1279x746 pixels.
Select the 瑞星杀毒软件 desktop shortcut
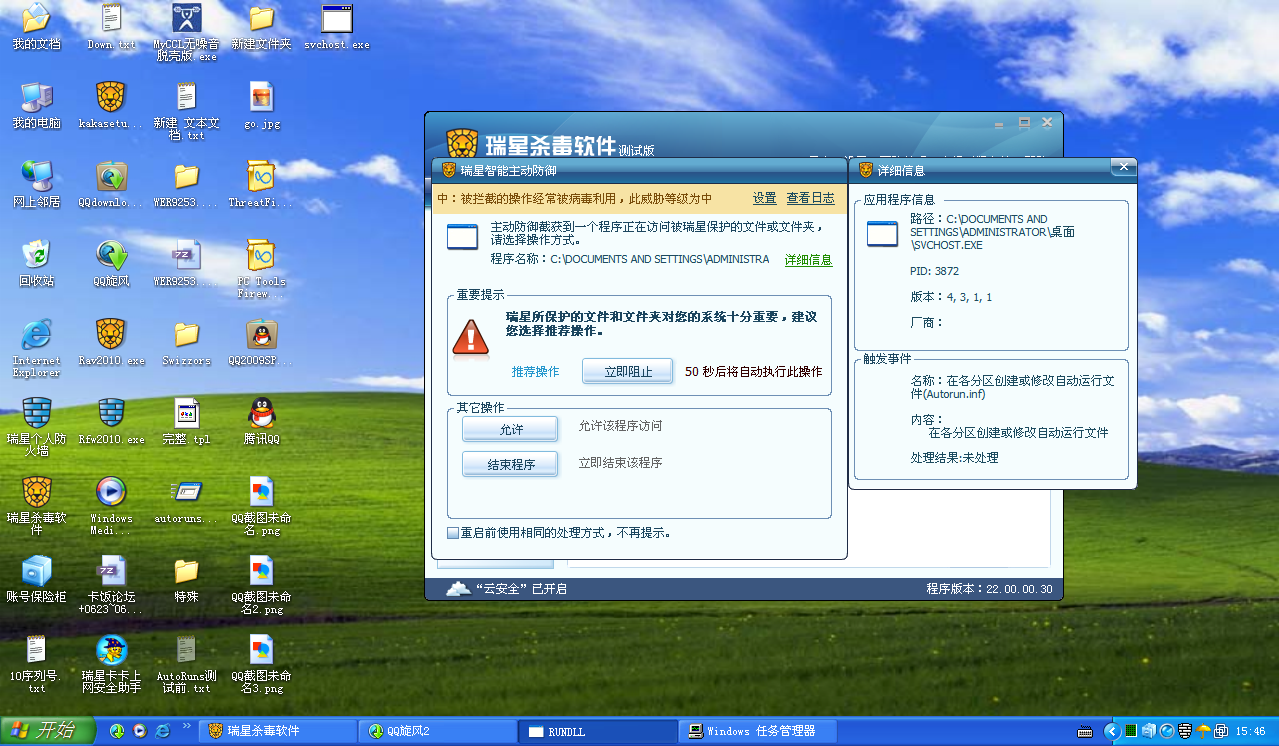(37, 506)
